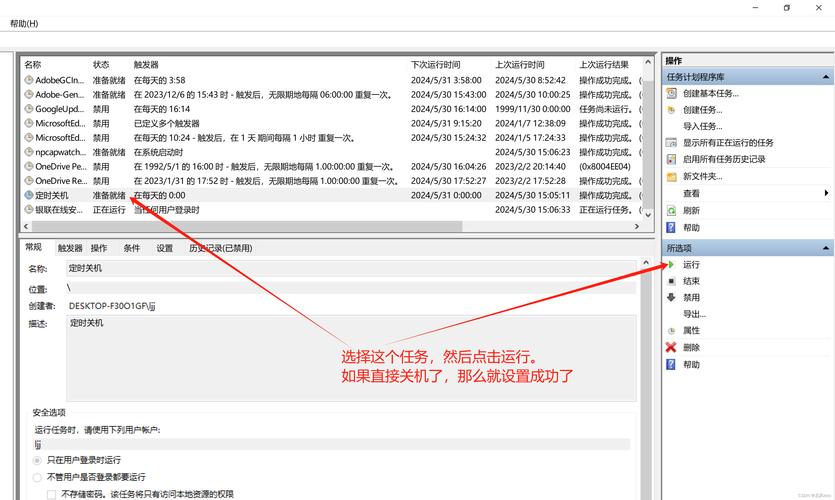Collapse the 任务计划程序库 actions section

click(825, 77)
